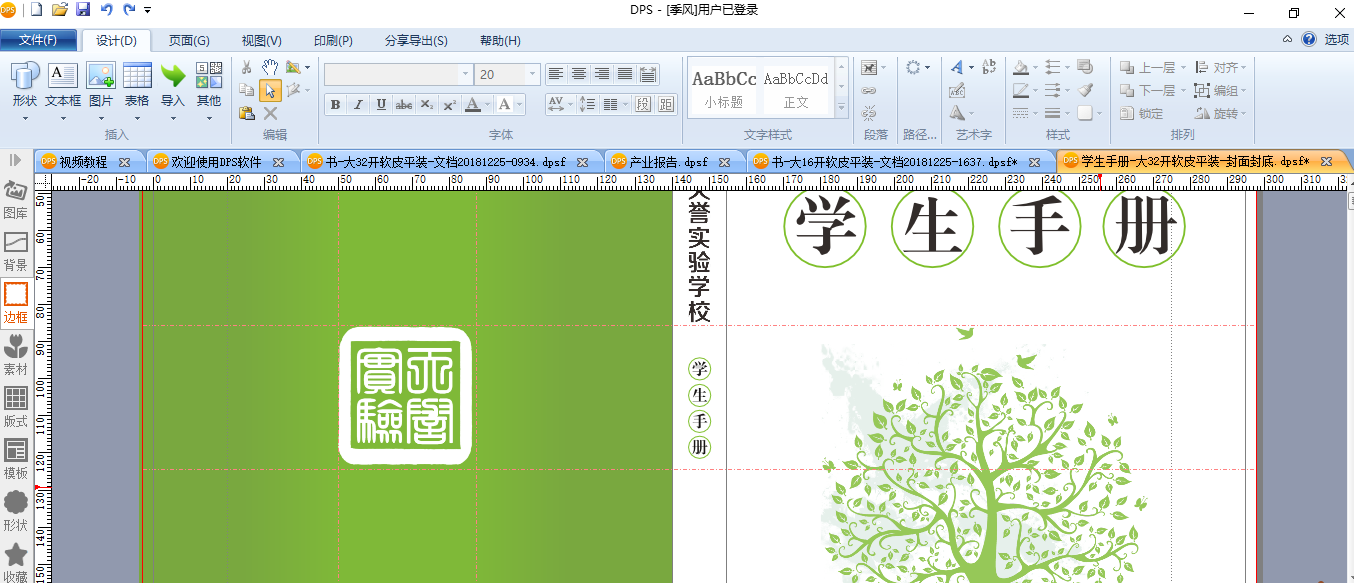Viewport: 1354px width, 583px height.
Task: Switch to 页面(G) ribbon tab
Action: point(189,41)
